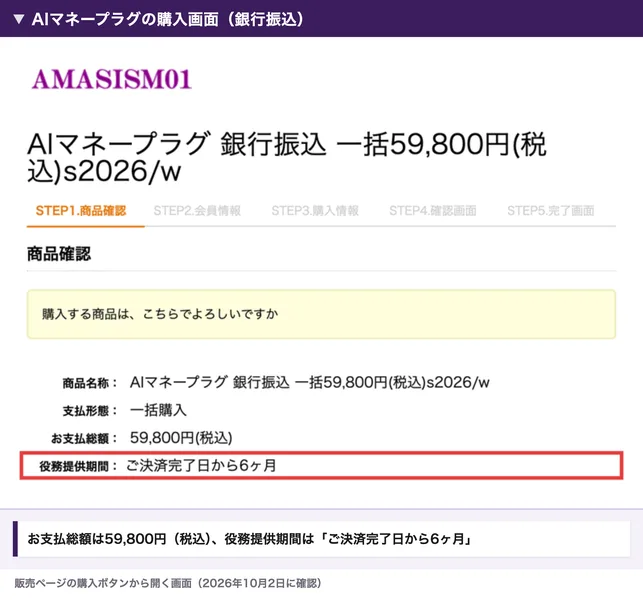Click the 購入する商品は、こちらでよろしいですか notice
This screenshot has width=643, height=600.
click(x=321, y=314)
